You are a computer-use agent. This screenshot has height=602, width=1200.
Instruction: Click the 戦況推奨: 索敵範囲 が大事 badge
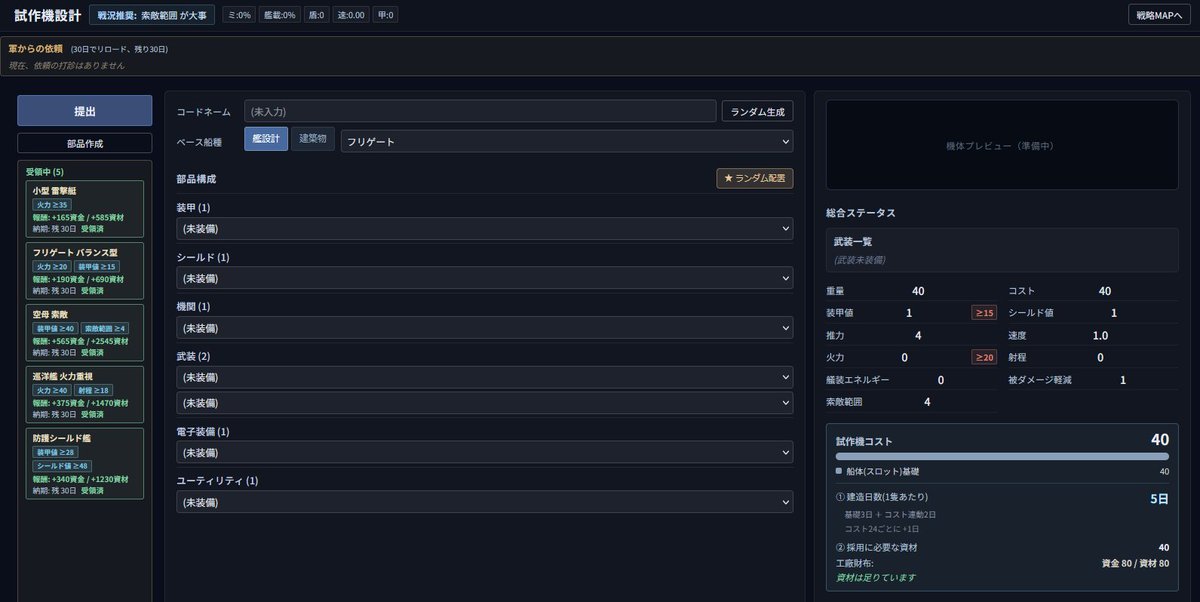click(152, 15)
